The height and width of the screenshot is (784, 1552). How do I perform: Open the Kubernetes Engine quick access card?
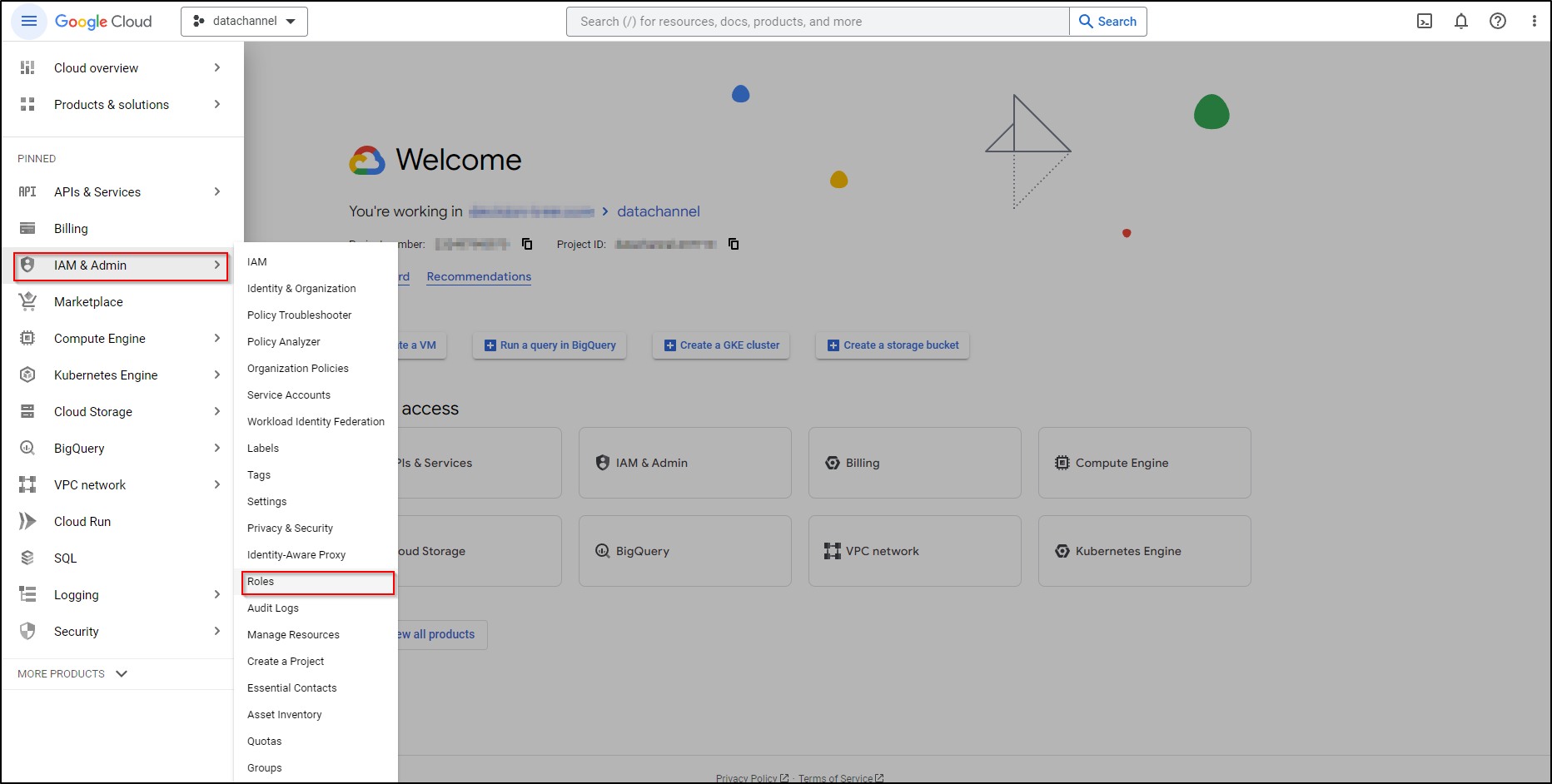click(1145, 551)
